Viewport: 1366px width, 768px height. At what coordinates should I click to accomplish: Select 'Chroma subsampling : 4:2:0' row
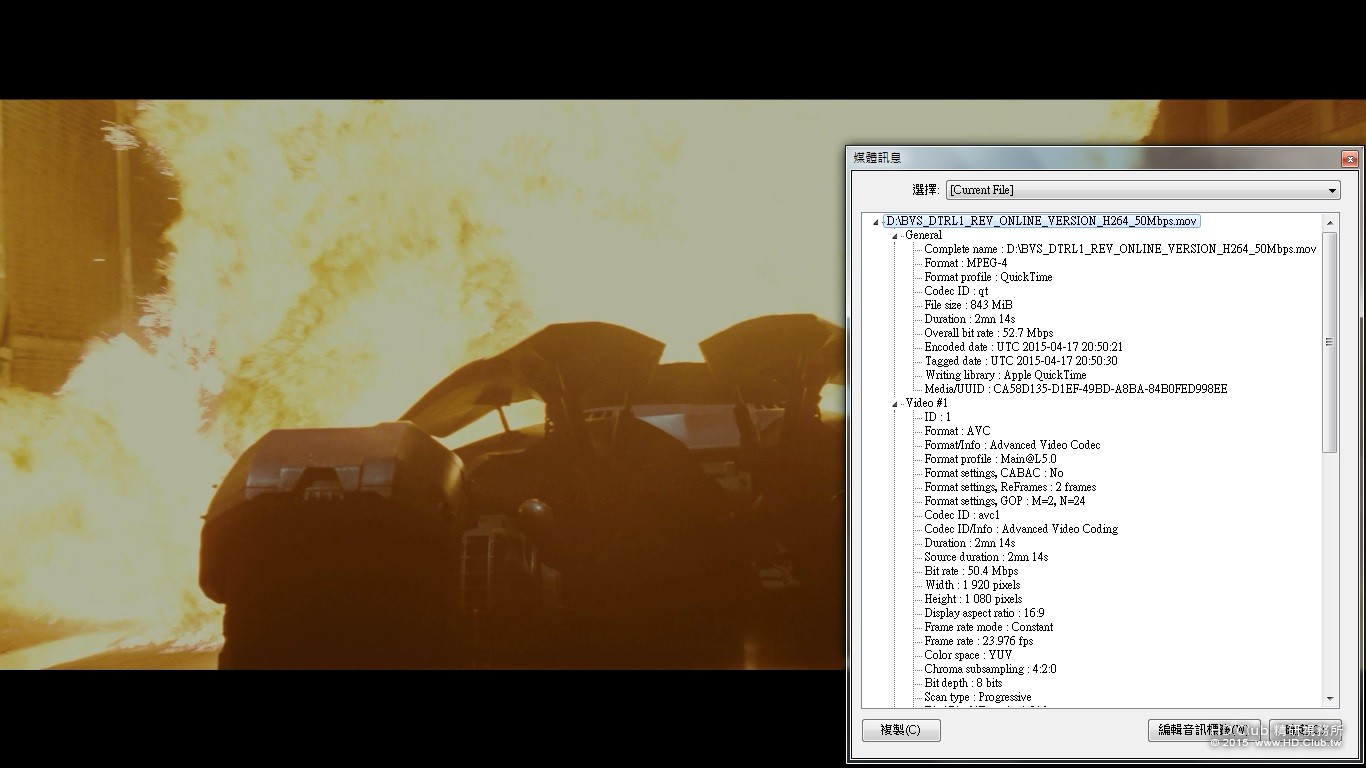(988, 669)
